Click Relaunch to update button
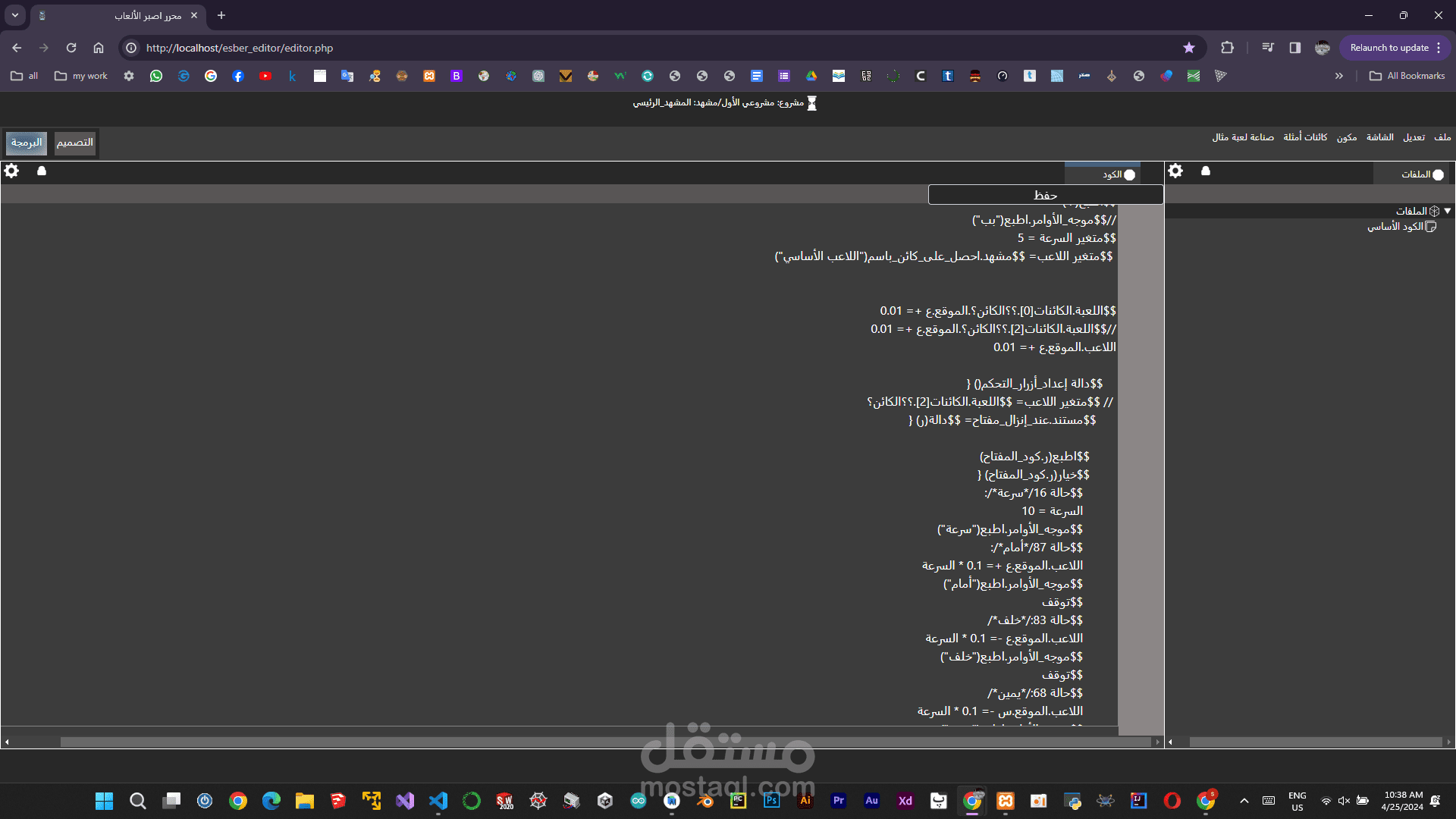The height and width of the screenshot is (819, 1456). (1389, 48)
